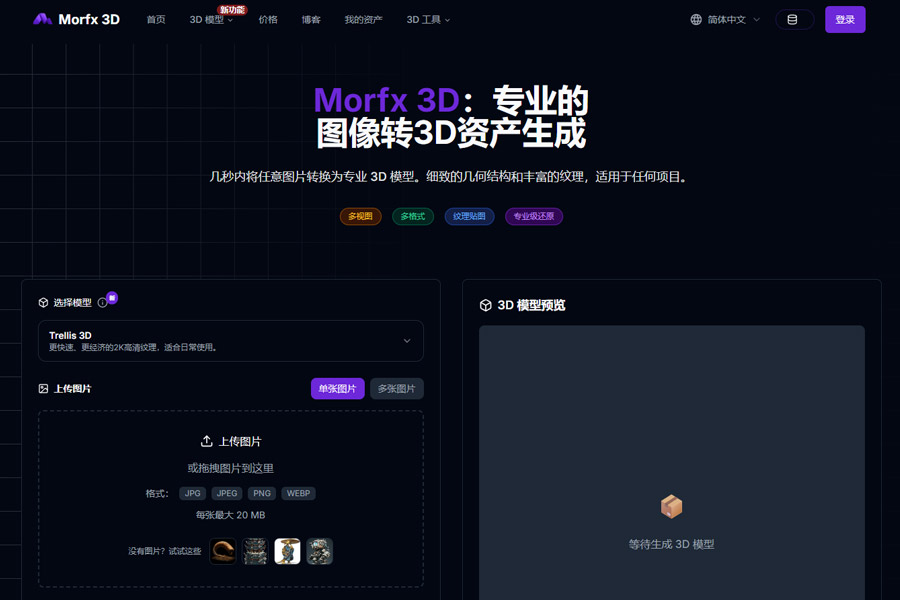Click the package box icon in preview

(x=671, y=506)
